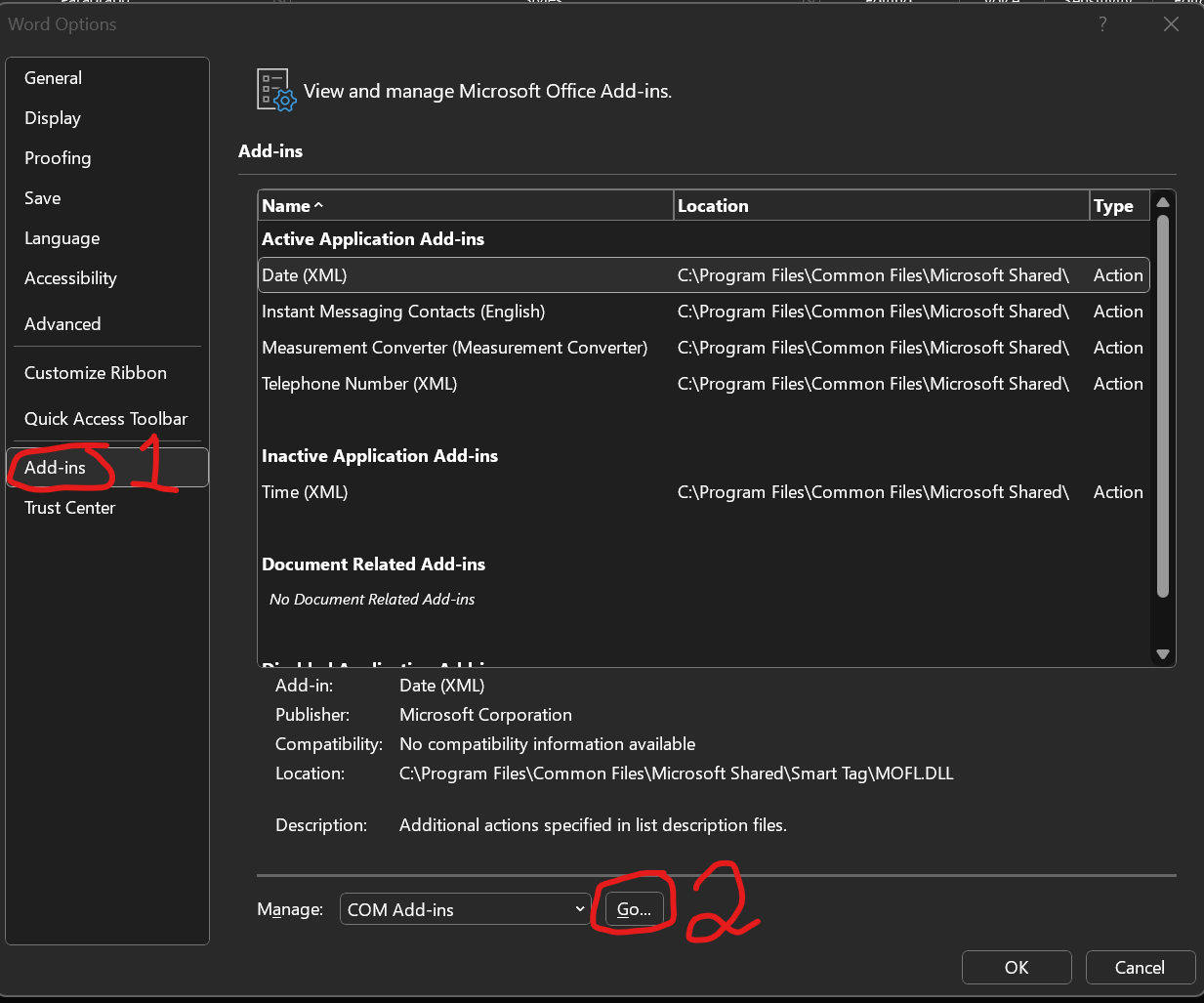Viewport: 1204px width, 1003px height.
Task: Switch to the Trust Center category
Action: coord(69,508)
